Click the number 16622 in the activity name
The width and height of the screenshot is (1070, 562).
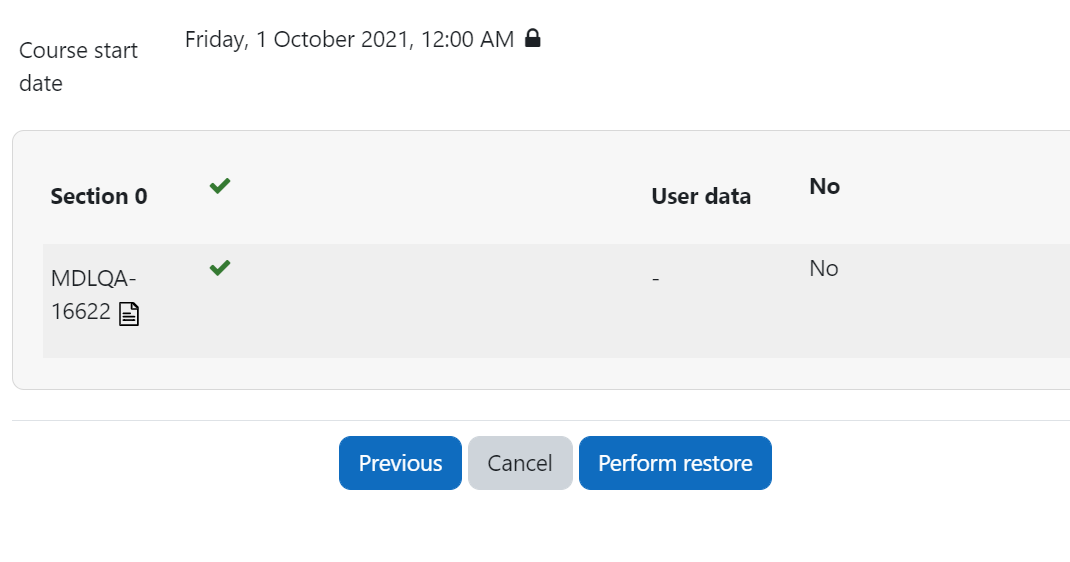[81, 312]
